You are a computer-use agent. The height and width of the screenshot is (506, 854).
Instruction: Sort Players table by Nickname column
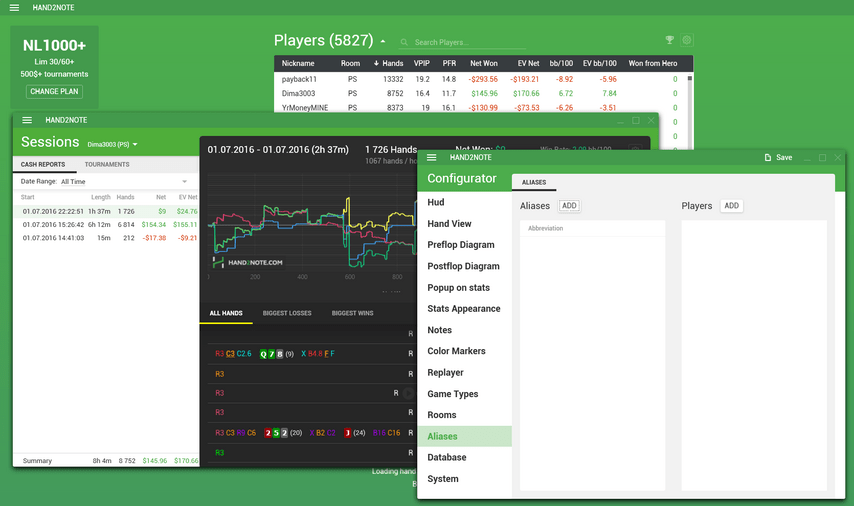[x=298, y=63]
